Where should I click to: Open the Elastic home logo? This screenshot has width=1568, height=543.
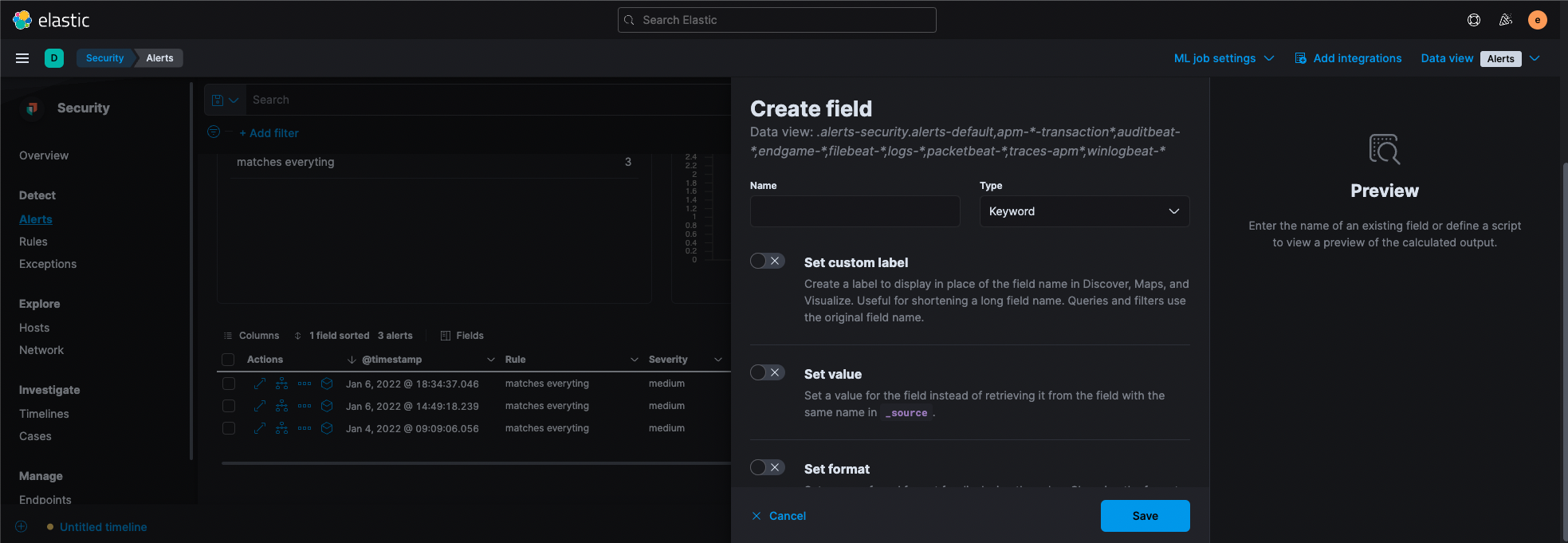51,20
